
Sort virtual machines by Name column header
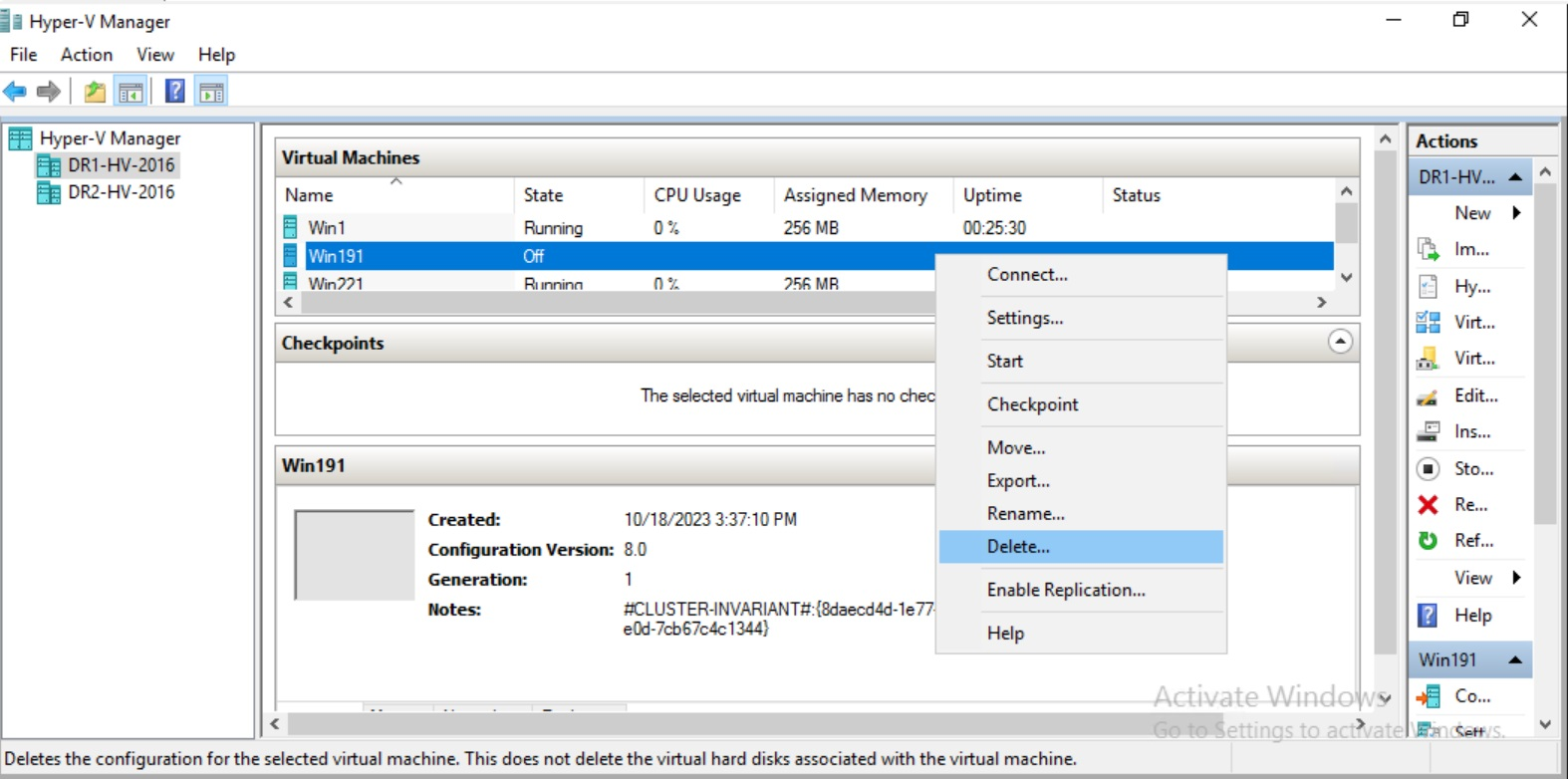click(309, 195)
